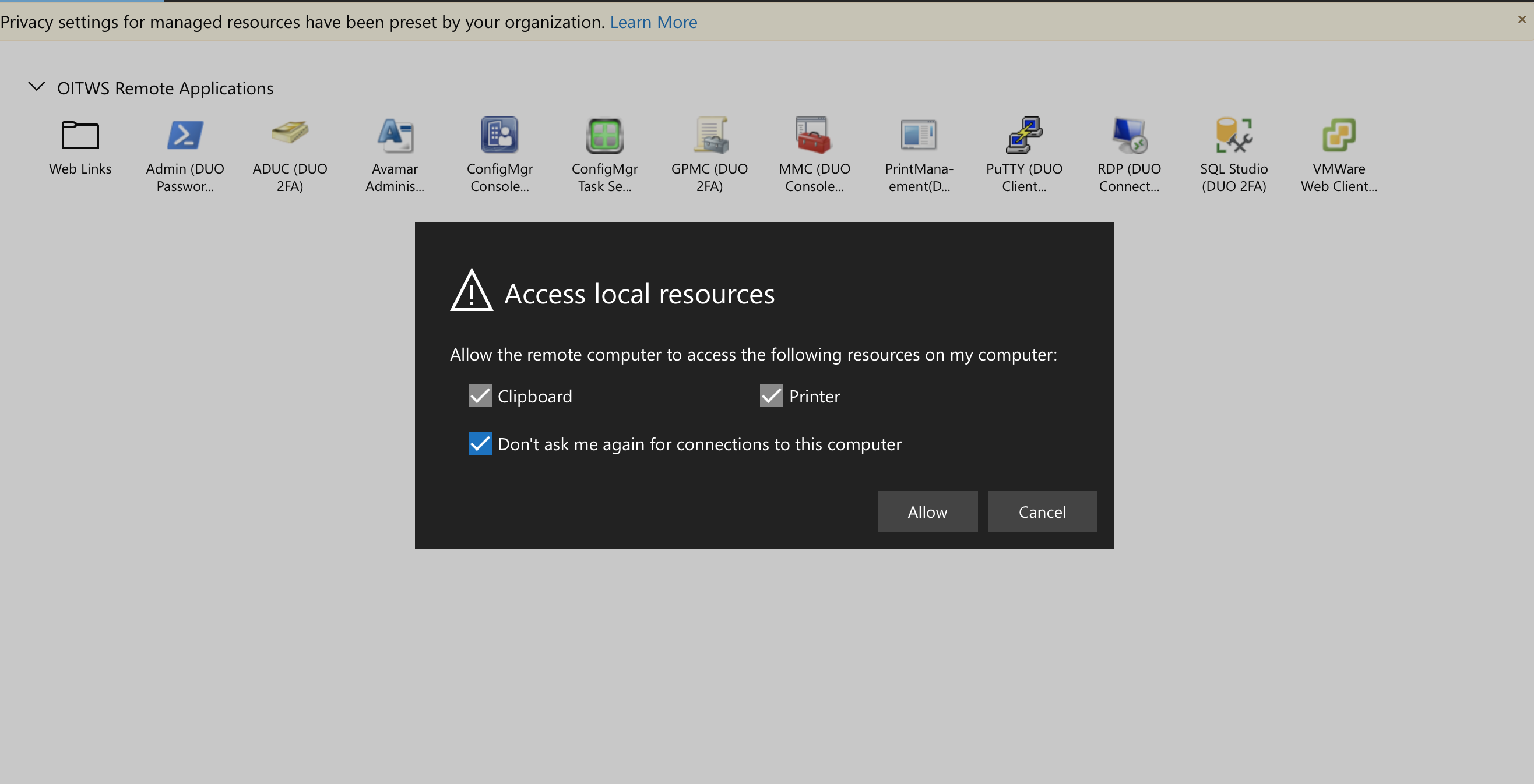Uncheck the Printer checkbox
1534x784 pixels.
click(x=770, y=396)
